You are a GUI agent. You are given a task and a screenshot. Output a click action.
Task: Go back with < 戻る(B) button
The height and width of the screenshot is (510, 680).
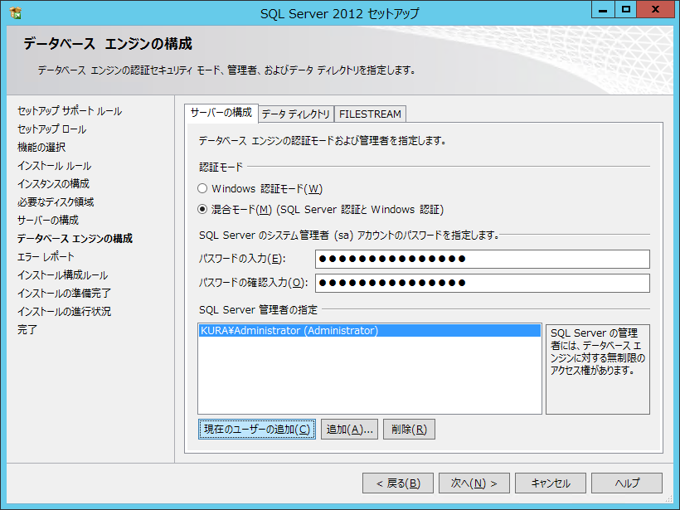coord(398,483)
